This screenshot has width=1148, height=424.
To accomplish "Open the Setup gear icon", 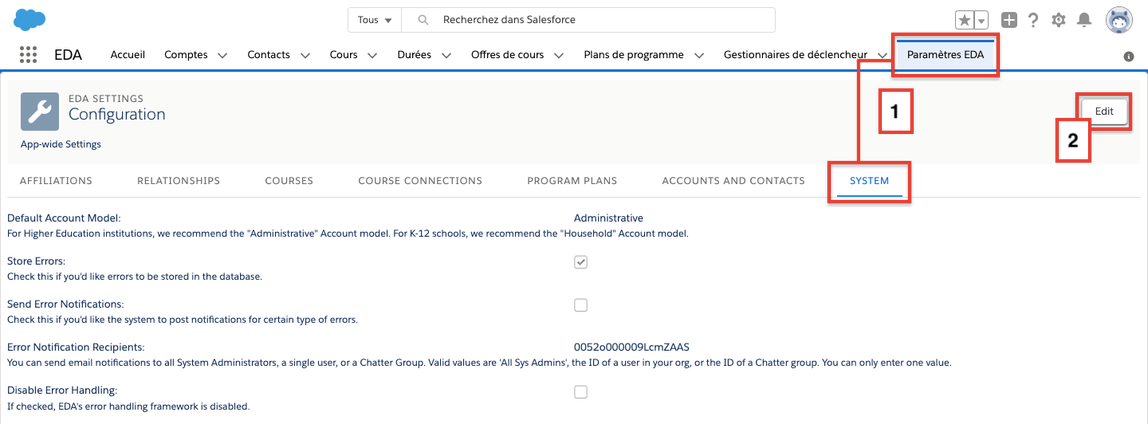I will pyautogui.click(x=1058, y=20).
